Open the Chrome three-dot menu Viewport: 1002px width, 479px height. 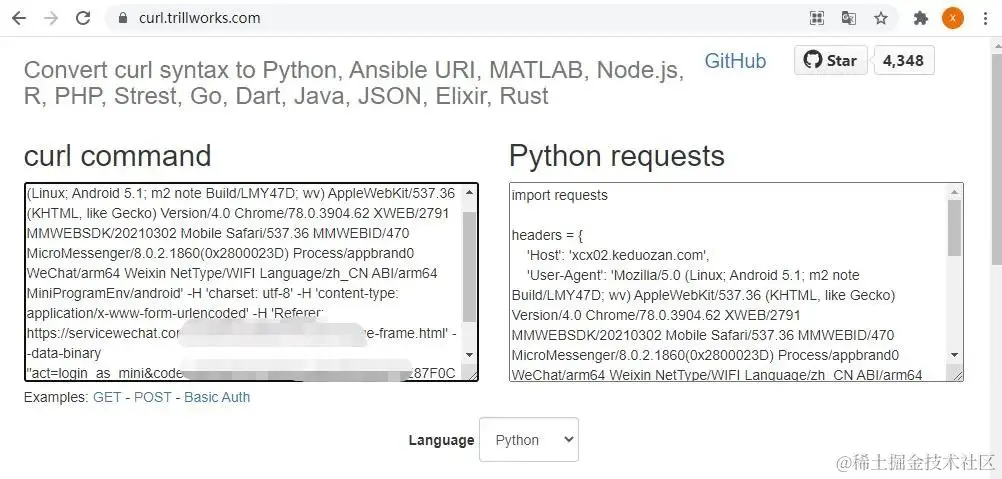(985, 18)
